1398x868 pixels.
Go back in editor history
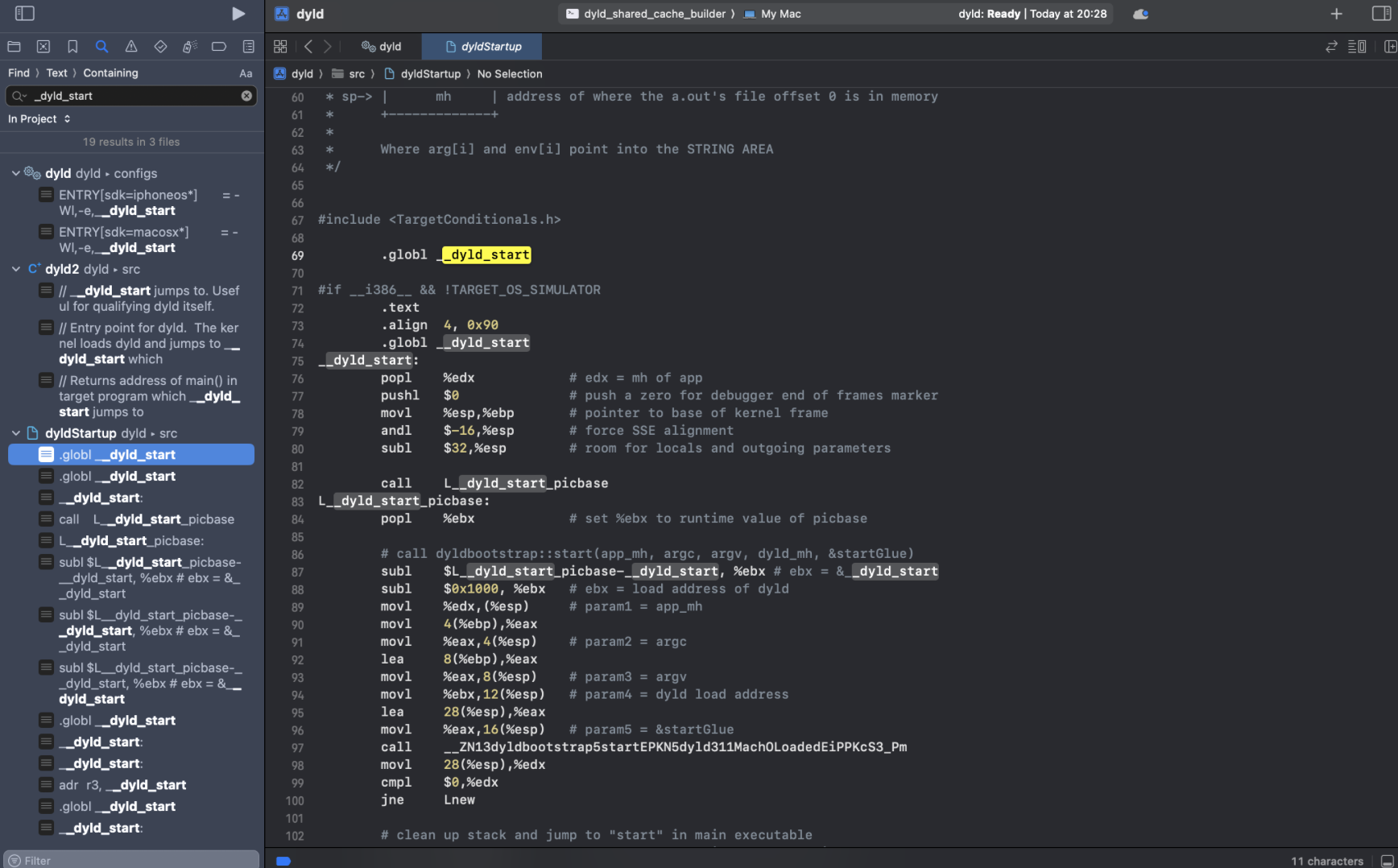click(308, 47)
